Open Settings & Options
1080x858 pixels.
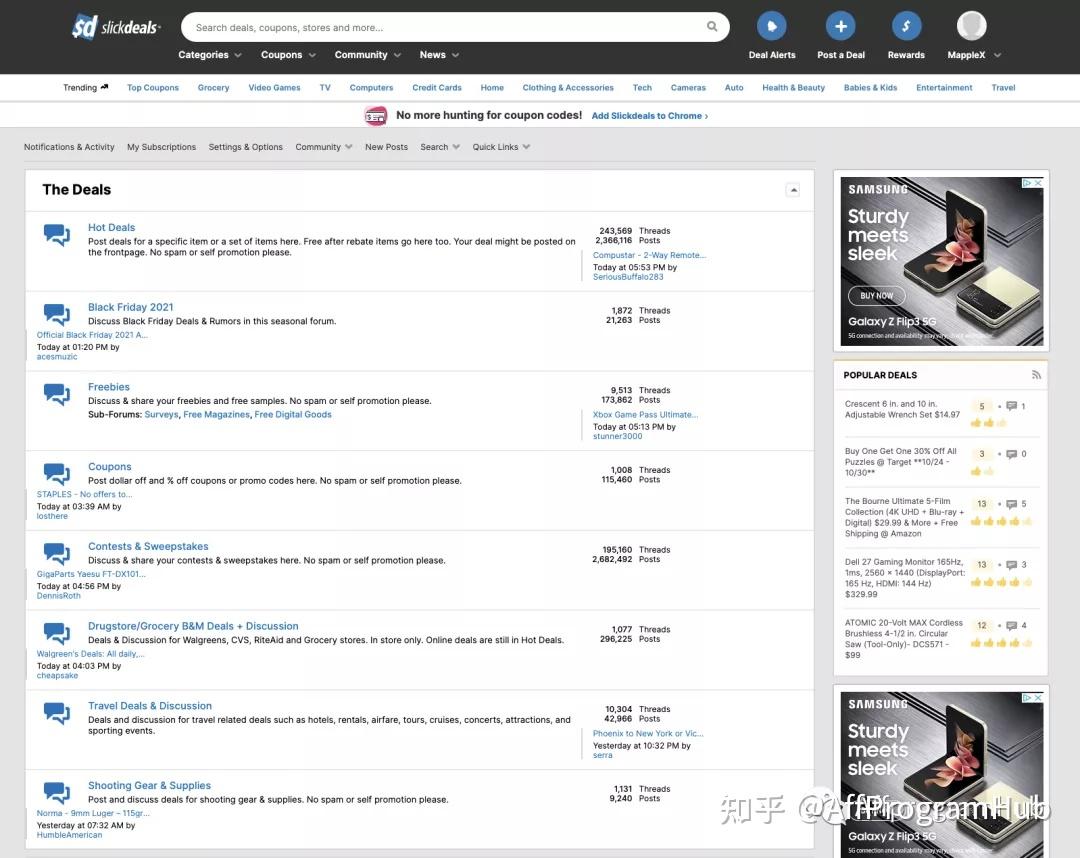pos(245,147)
